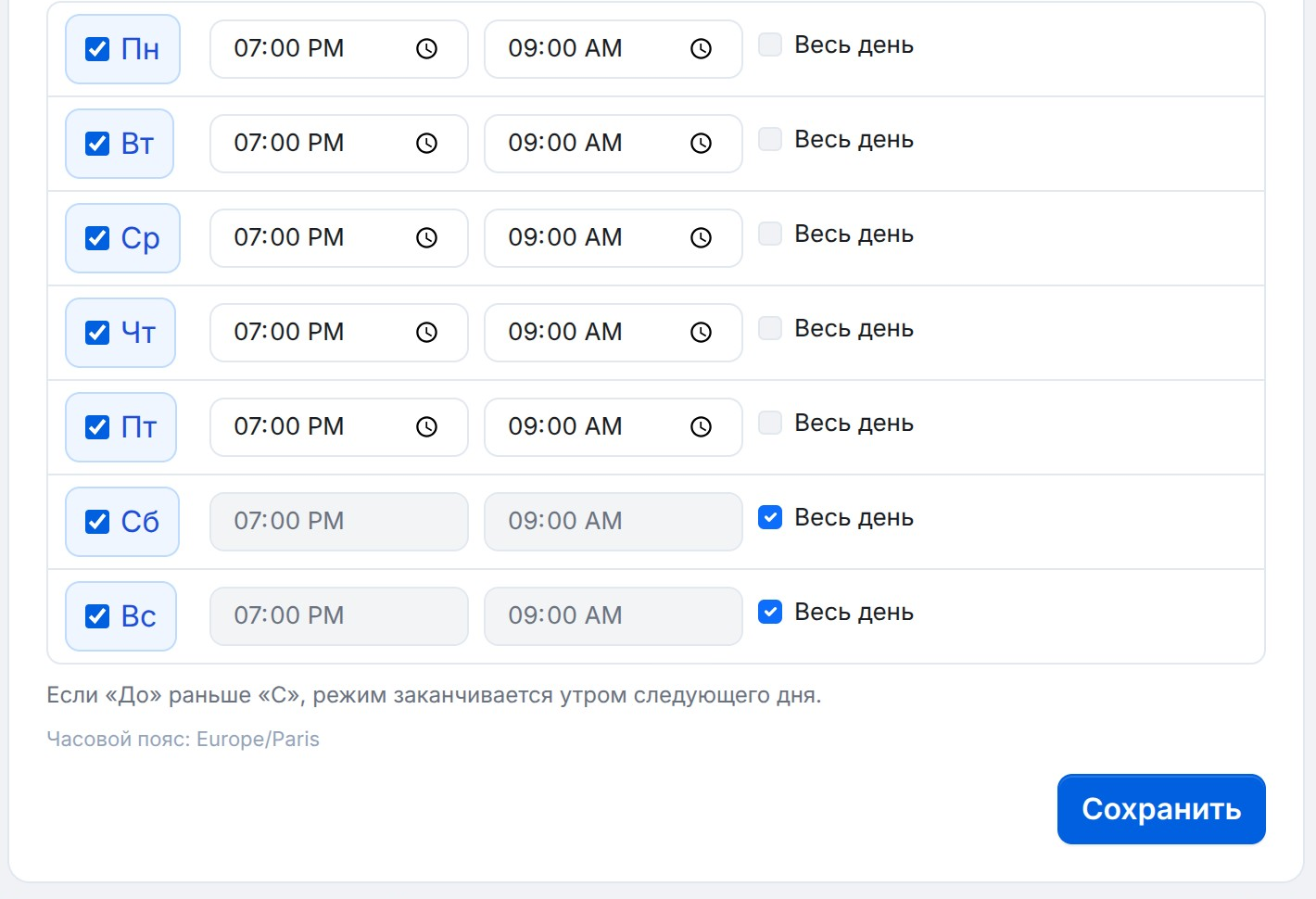Focus the Вт 09:00 AM end time field
Viewport: 1316px width, 899px height.
pyautogui.click(x=613, y=144)
